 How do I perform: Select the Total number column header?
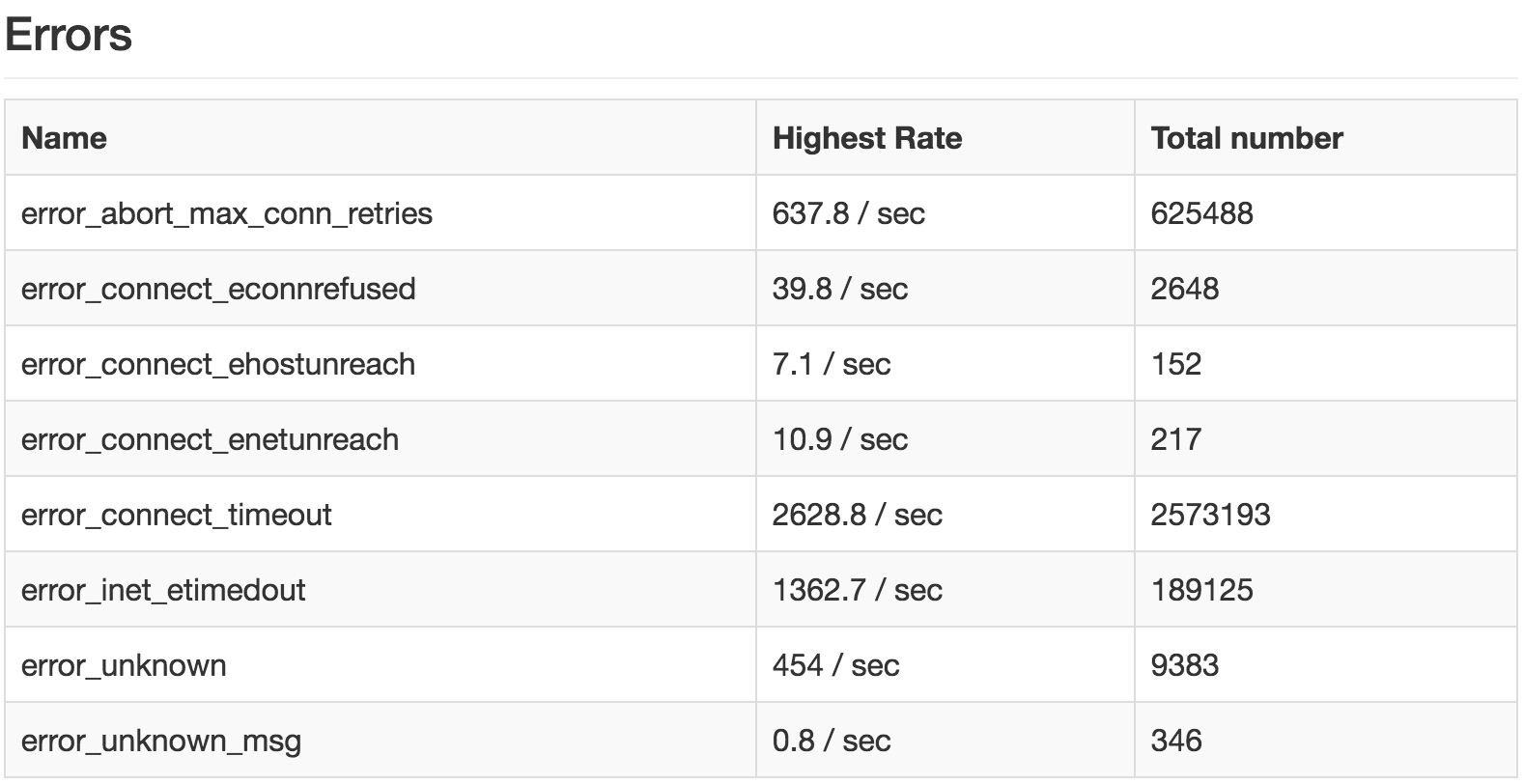[x=1247, y=138]
